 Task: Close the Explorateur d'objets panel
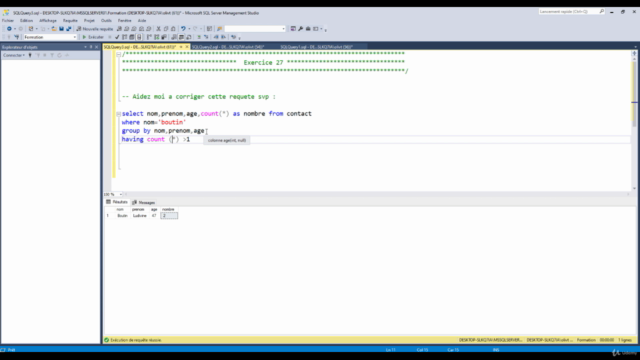pyautogui.click(x=96, y=47)
